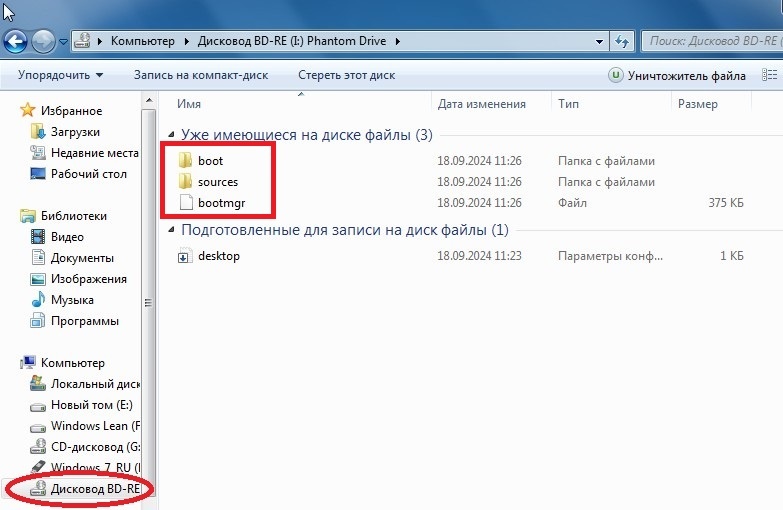Sort by the Размер column header
783x510 pixels.
click(698, 104)
